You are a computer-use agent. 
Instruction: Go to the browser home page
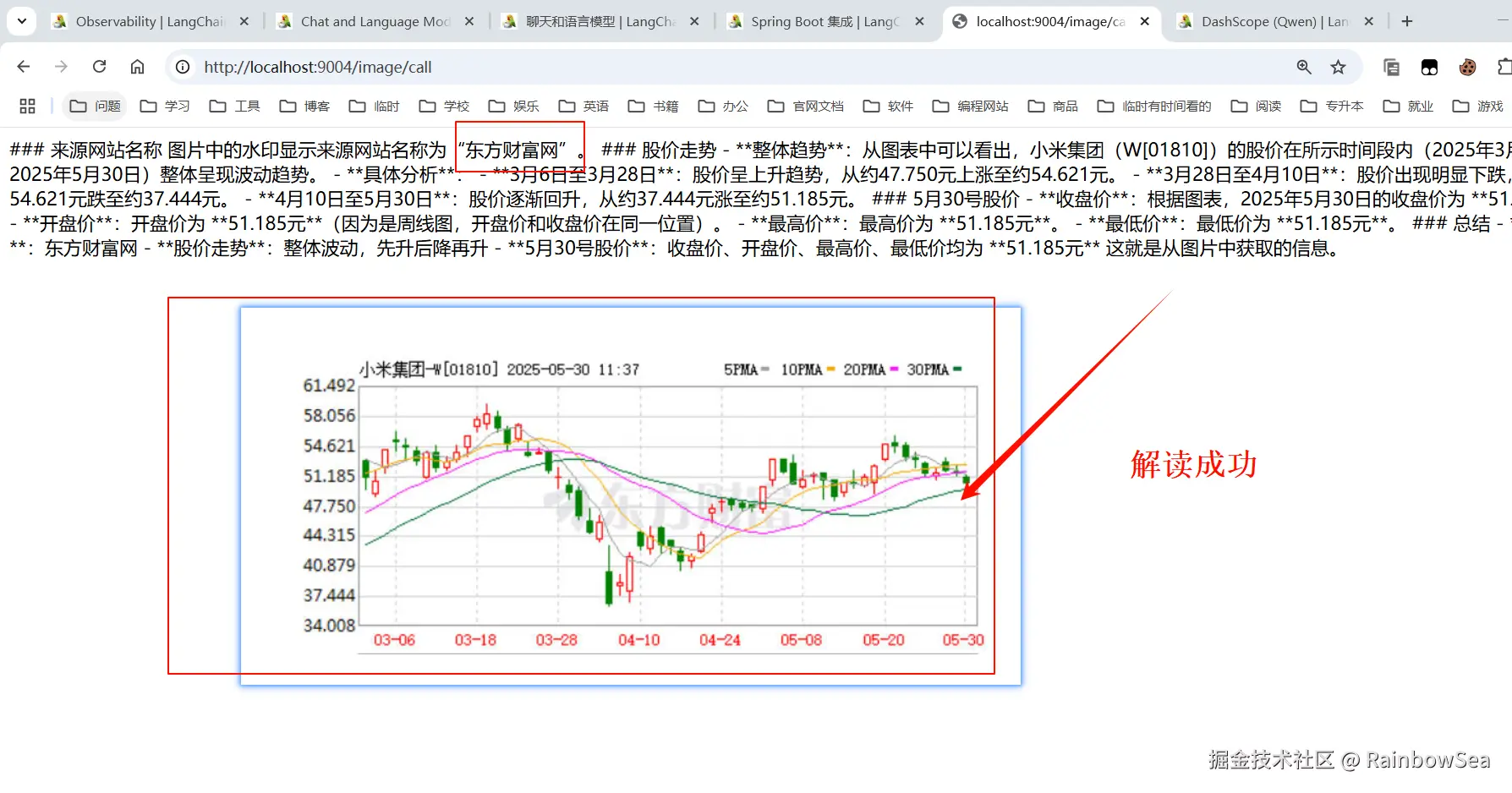[137, 67]
